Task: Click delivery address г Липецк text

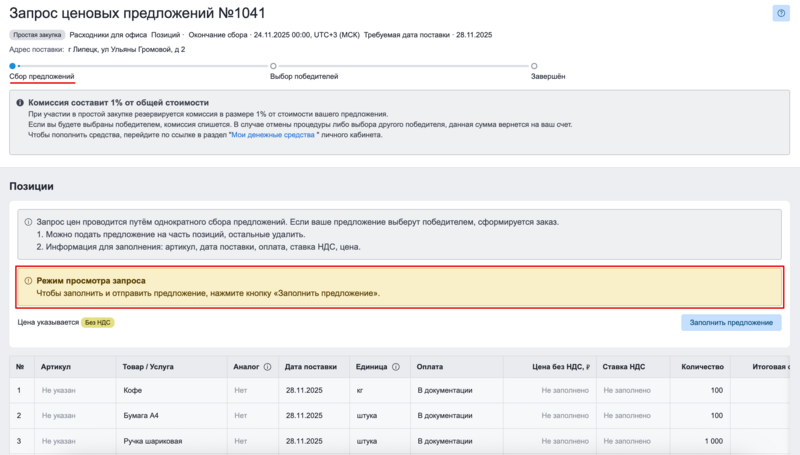Action: pyautogui.click(x=127, y=49)
